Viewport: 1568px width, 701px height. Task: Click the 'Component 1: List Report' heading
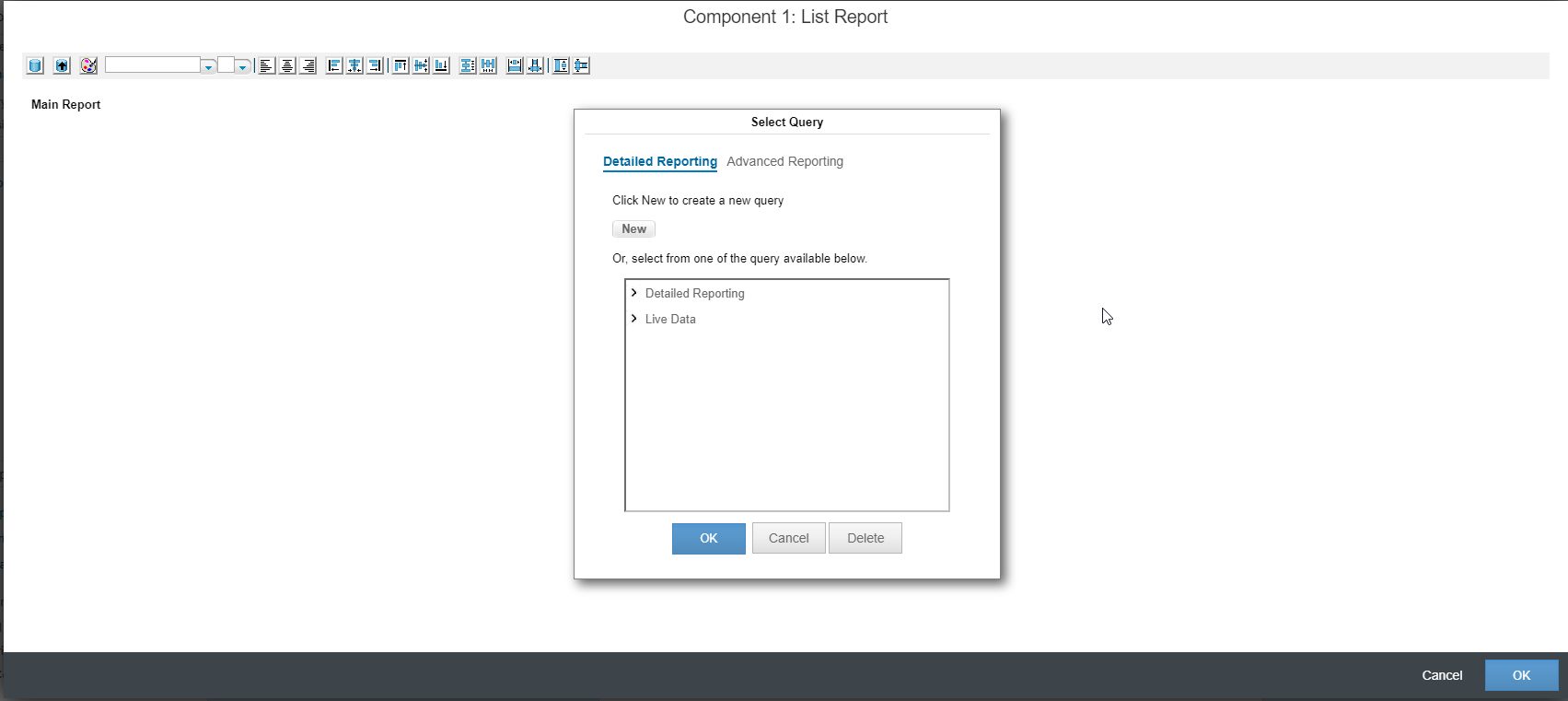coord(785,17)
